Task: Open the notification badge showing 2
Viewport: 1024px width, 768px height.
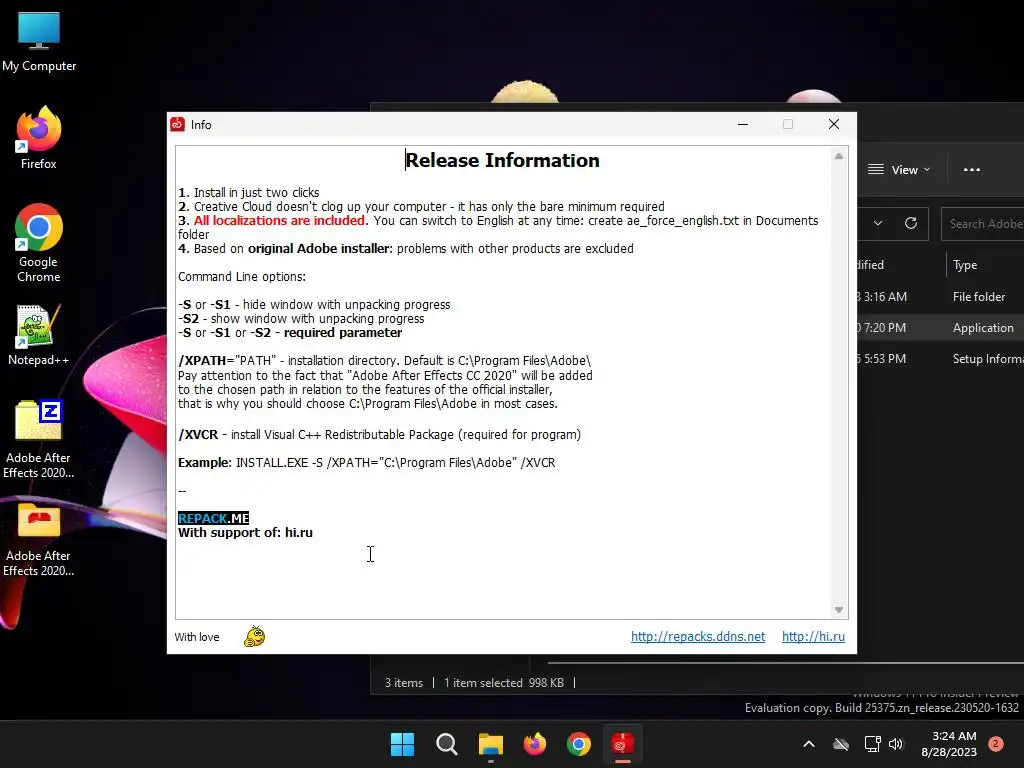Action: 996,744
